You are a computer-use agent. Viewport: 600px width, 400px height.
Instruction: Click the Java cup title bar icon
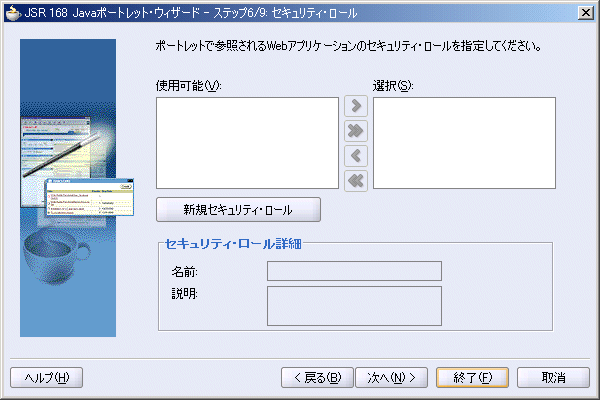(13, 13)
